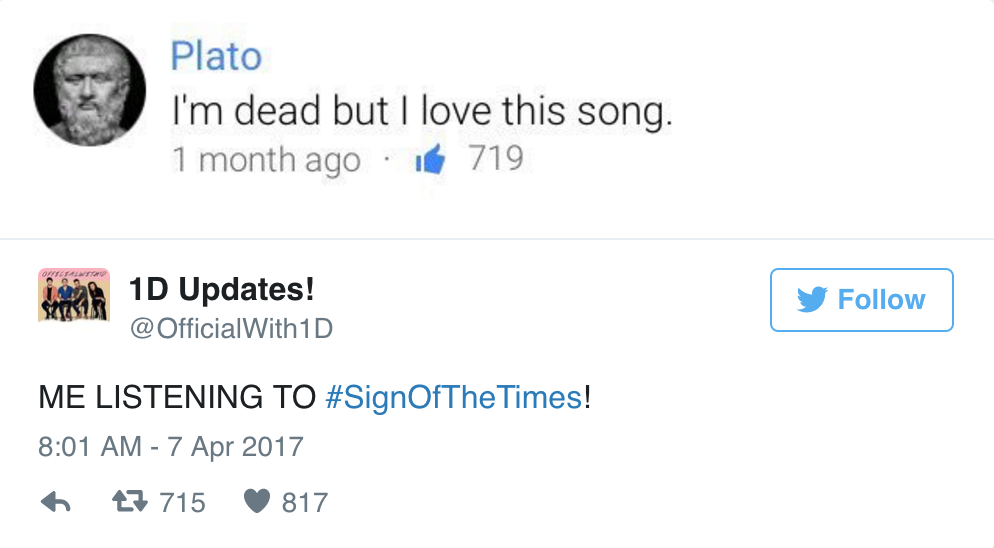The image size is (994, 548).
Task: Click the @OfficialWith1D handle
Action: tap(231, 328)
